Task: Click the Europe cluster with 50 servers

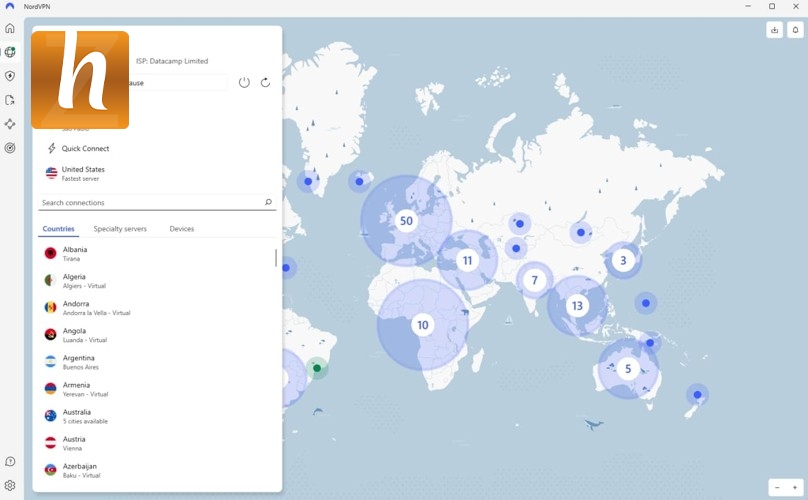Action: (405, 221)
